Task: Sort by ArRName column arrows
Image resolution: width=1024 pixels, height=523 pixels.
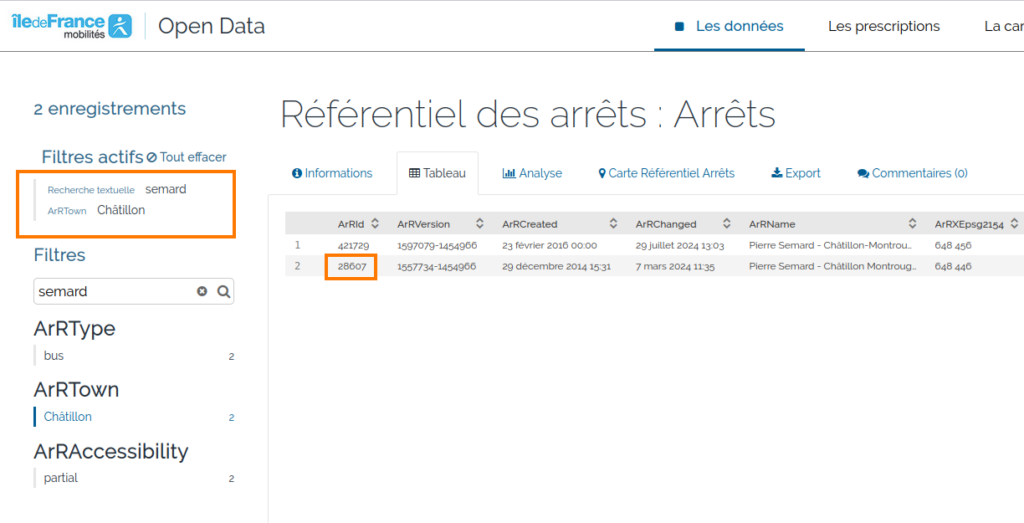Action: (912, 224)
